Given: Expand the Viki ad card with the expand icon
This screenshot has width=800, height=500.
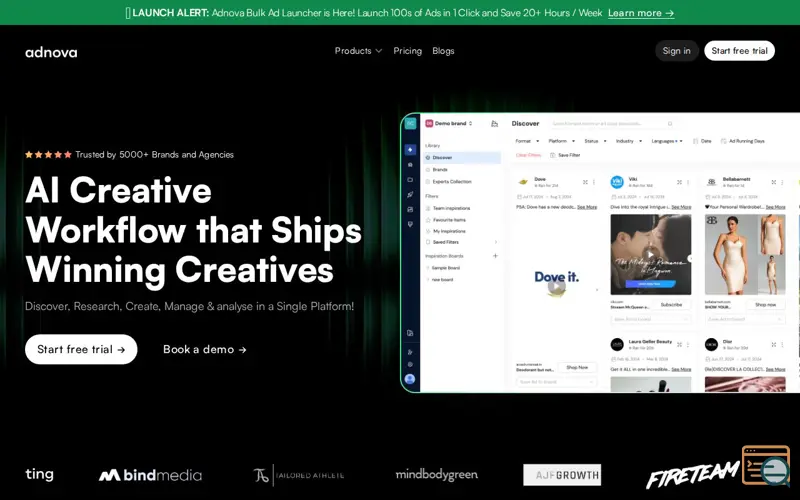Looking at the screenshot, I should point(679,182).
